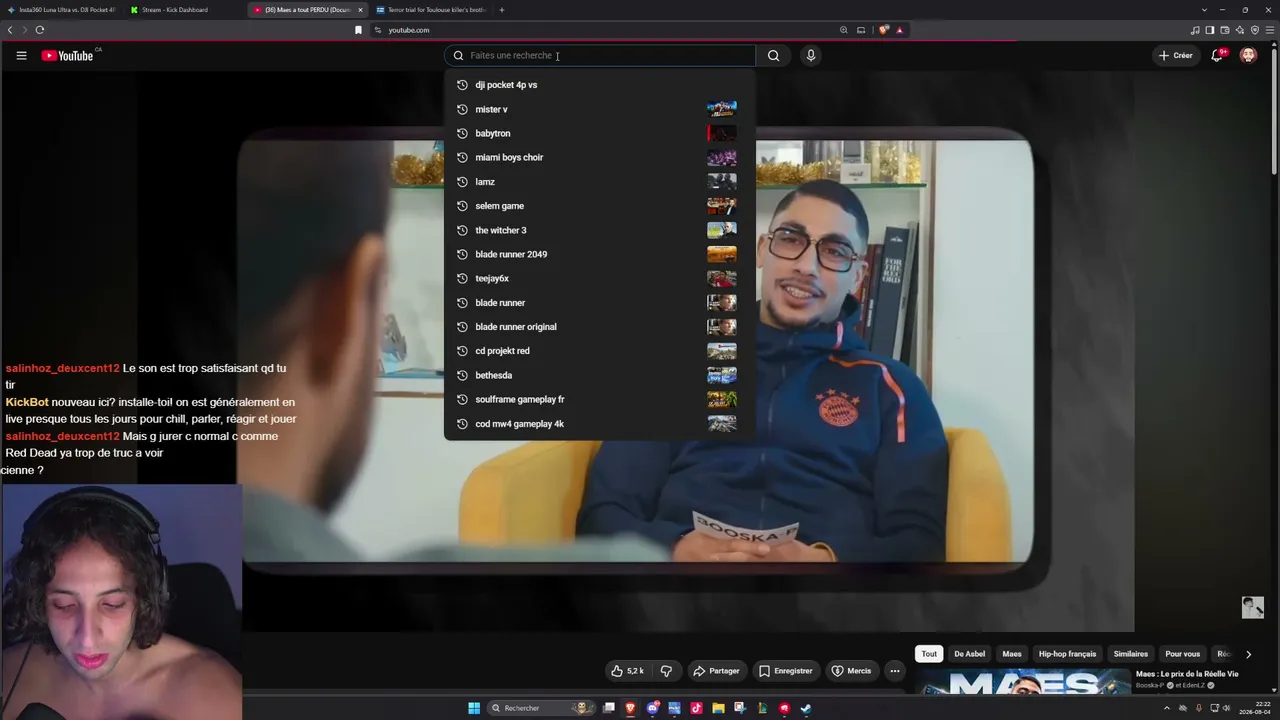Select the "Hip-hop français" filter chip
The width and height of the screenshot is (1280, 720).
pos(1067,654)
